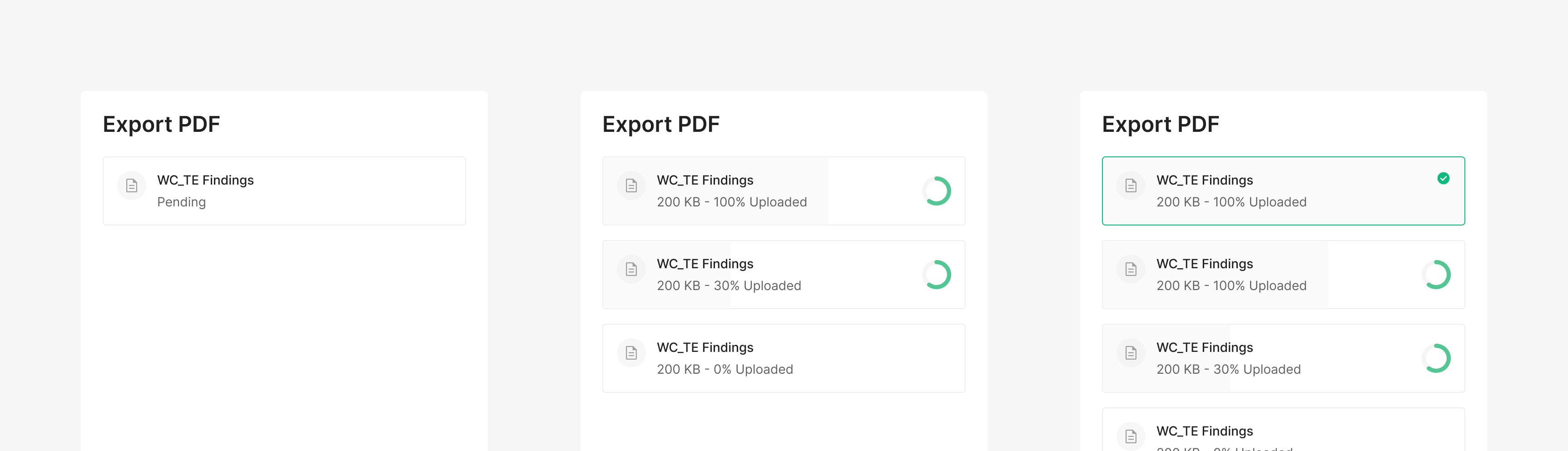The width and height of the screenshot is (1568, 451).
Task: Click the "Export PDF" heading in the right panel
Action: pyautogui.click(x=1160, y=124)
